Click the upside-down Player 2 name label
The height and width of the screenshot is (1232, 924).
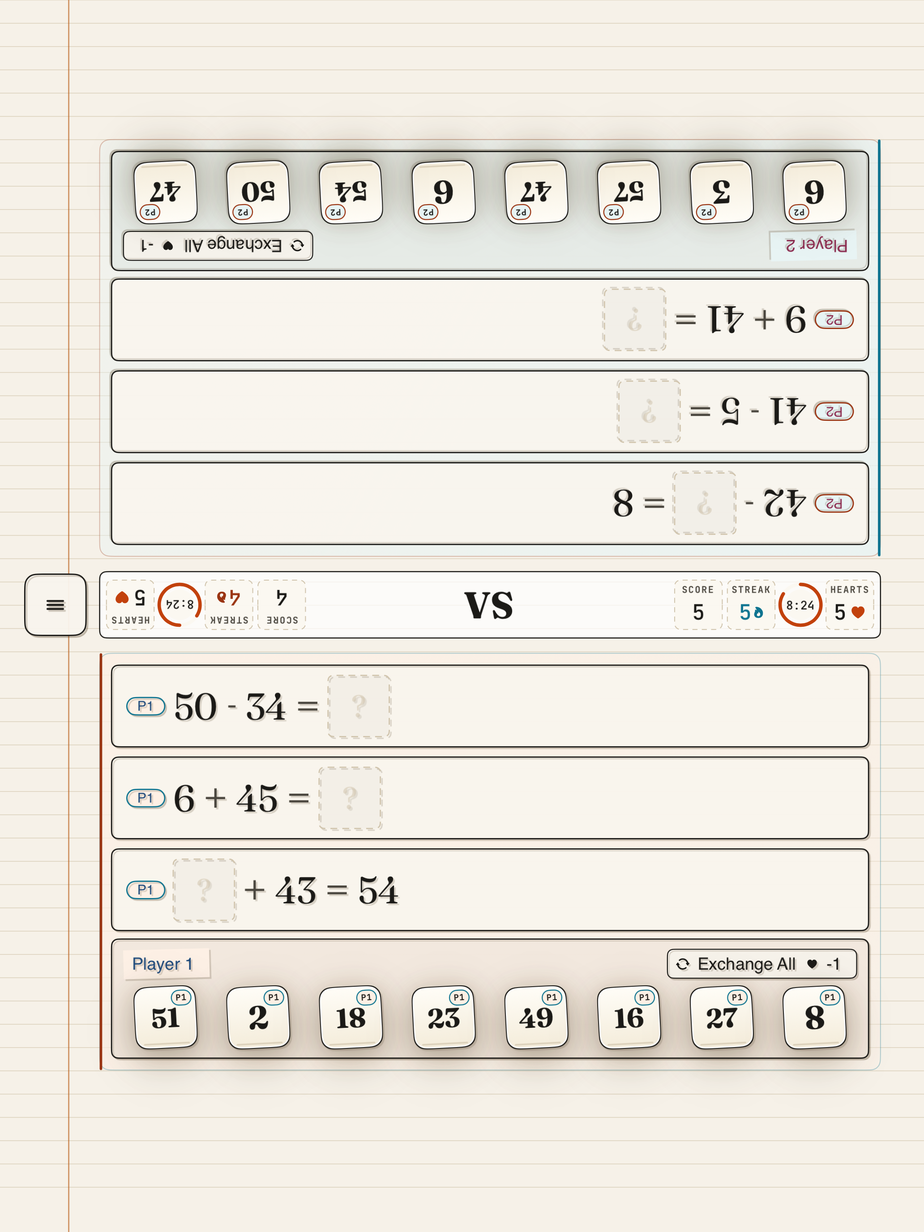(813, 245)
